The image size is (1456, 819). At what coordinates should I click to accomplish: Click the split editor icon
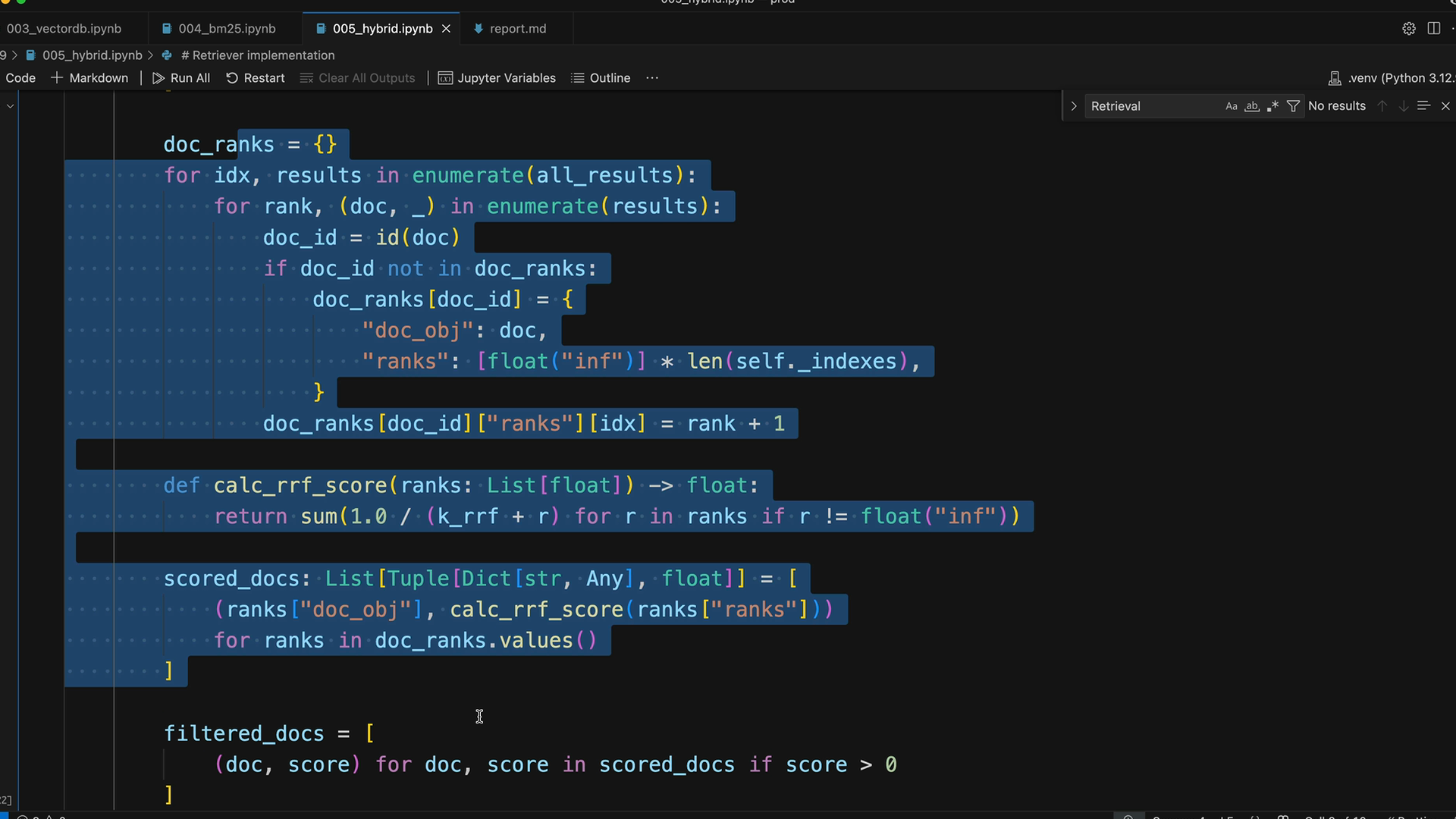pos(1433,29)
